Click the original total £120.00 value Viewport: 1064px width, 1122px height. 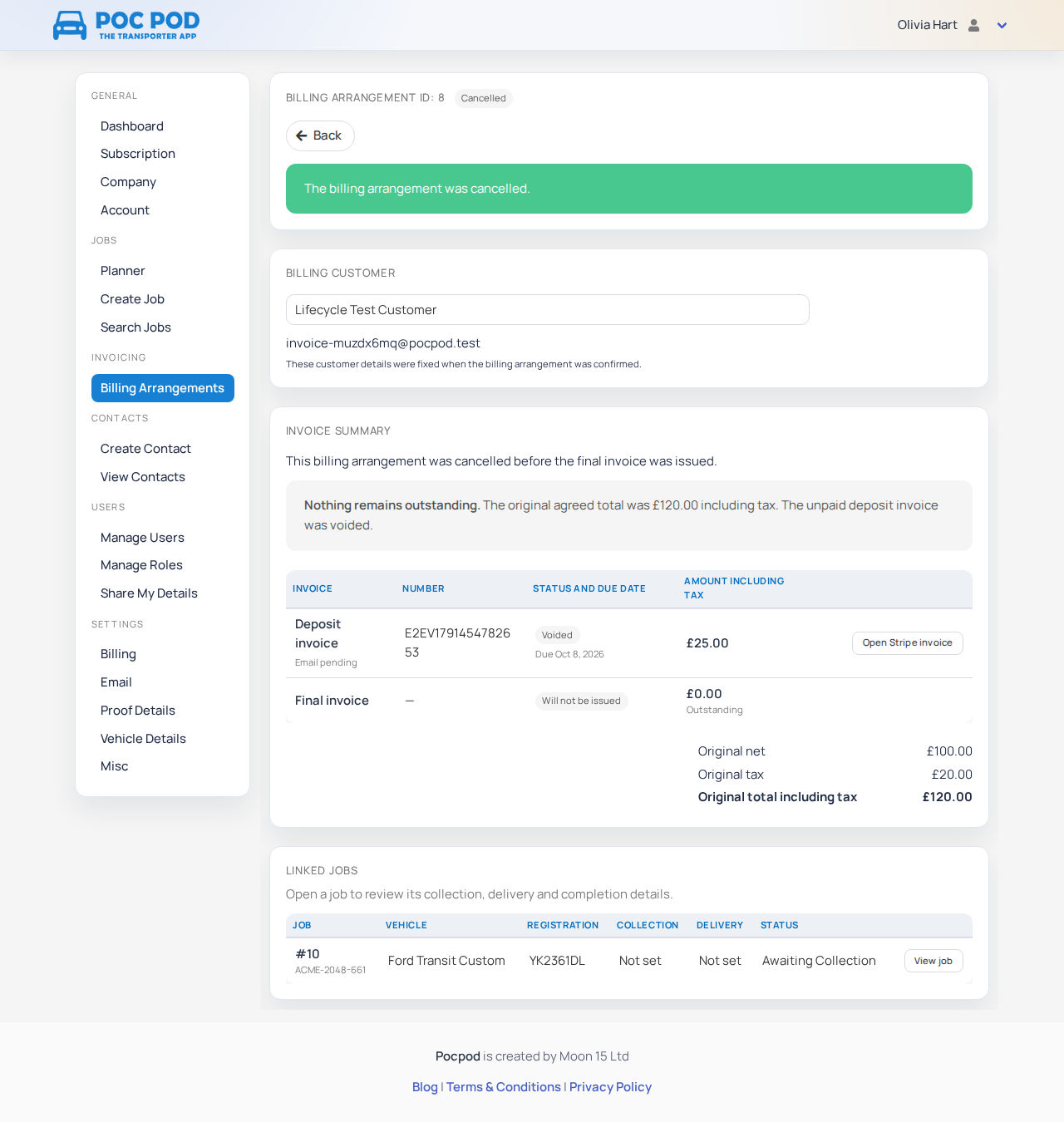click(x=948, y=797)
